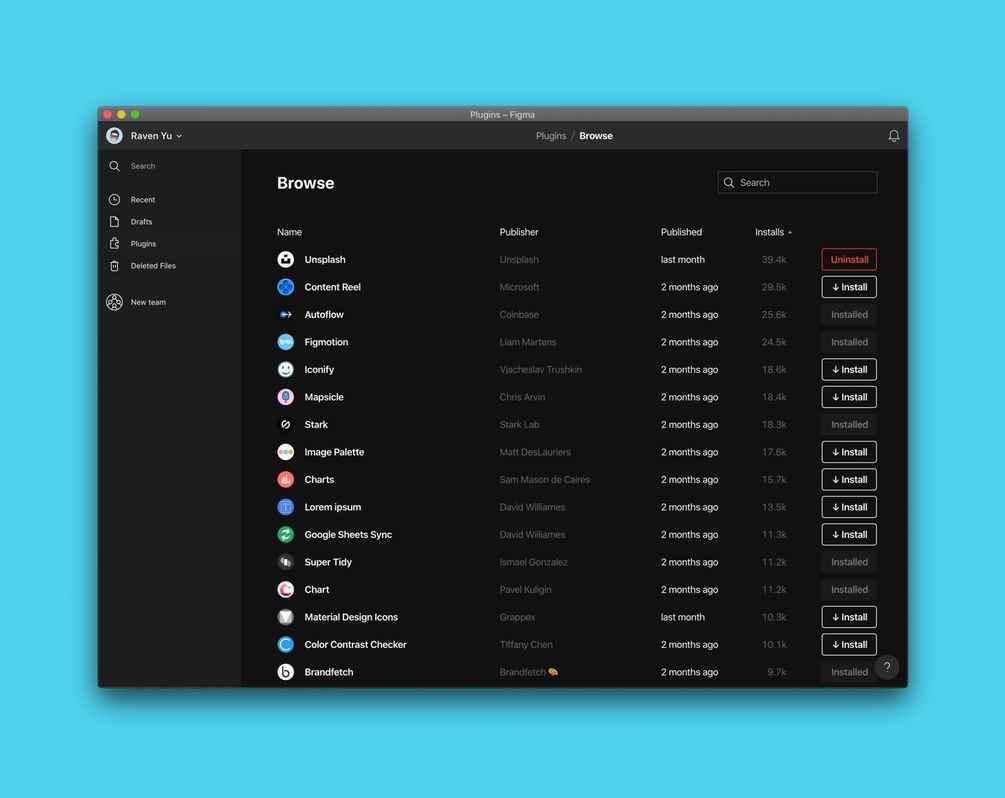Focus the Browse plugins search field
Viewport: 1005px width, 798px height.
[797, 183]
